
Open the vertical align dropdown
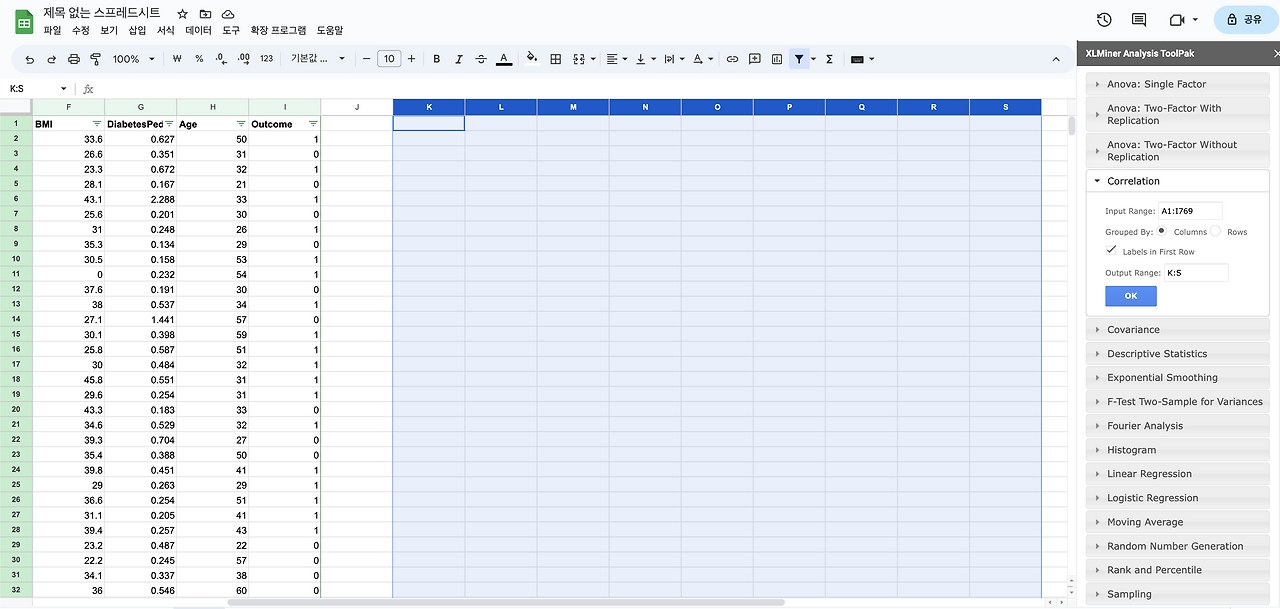(645, 59)
